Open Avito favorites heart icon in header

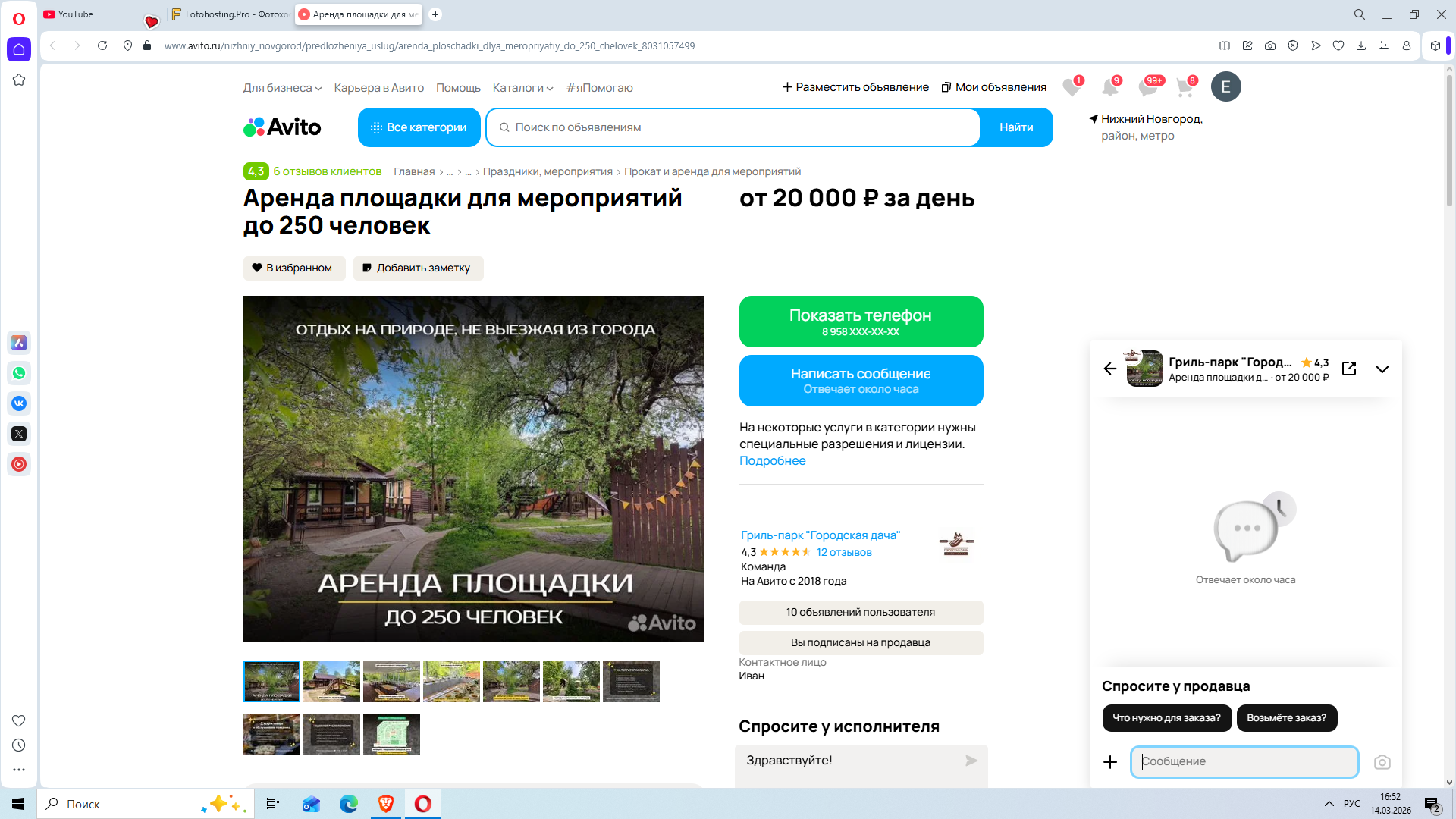tap(1071, 87)
